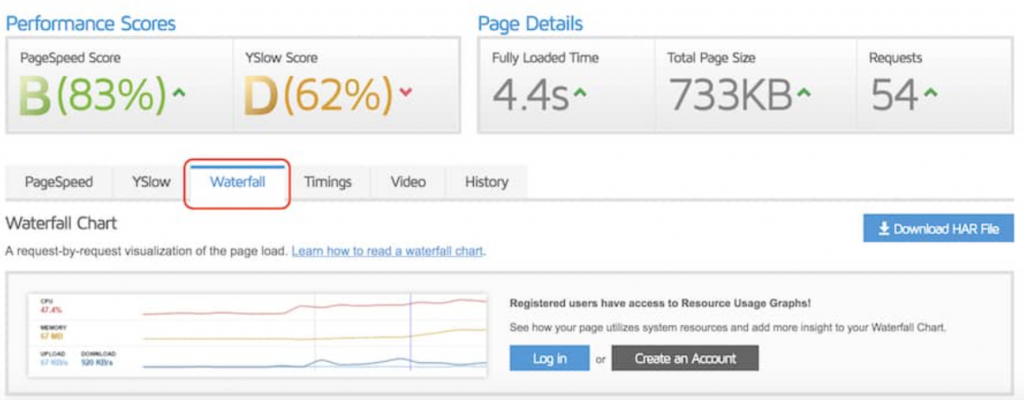Open the Timings tab
This screenshot has height=400, width=1024.
[x=328, y=182]
